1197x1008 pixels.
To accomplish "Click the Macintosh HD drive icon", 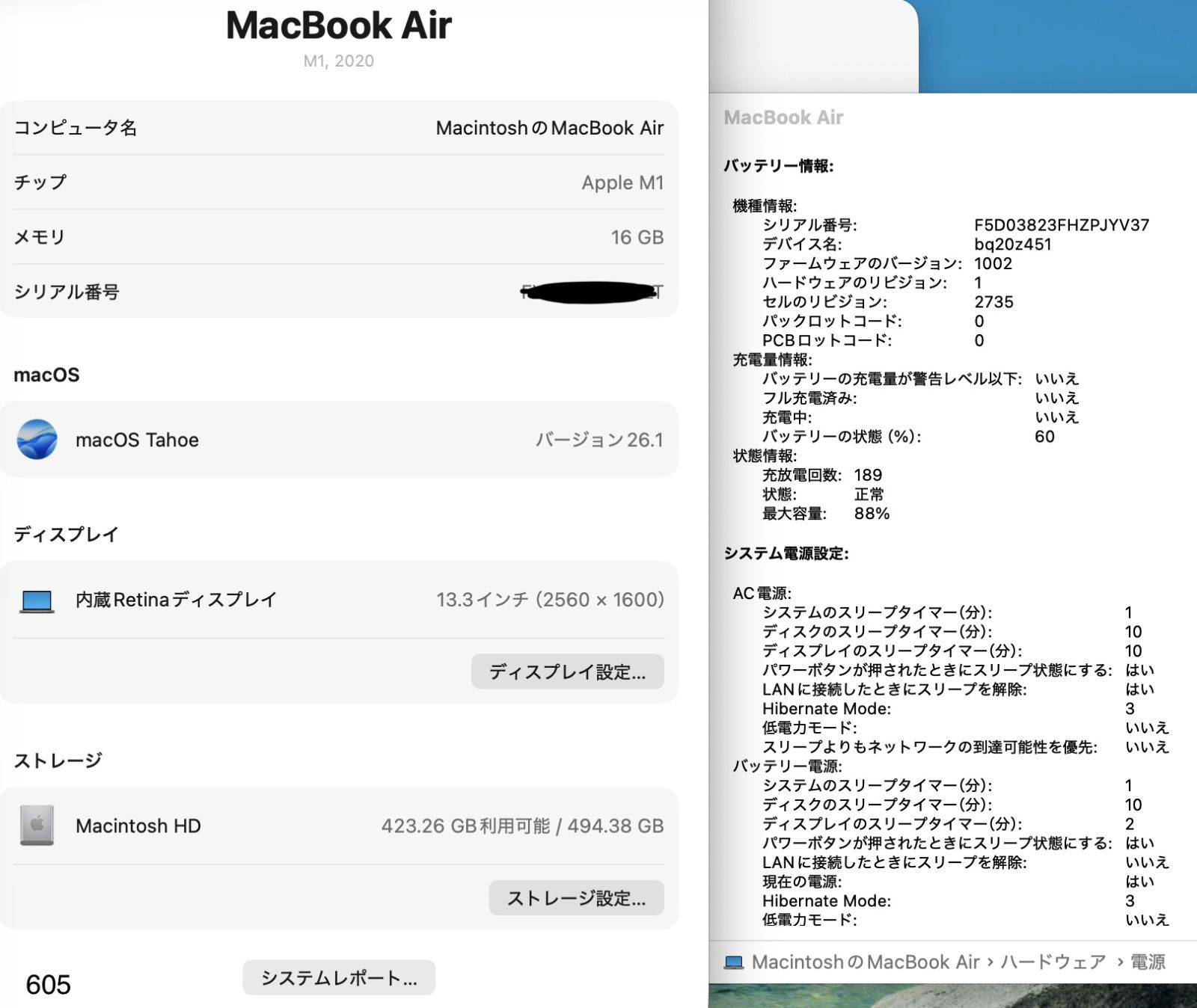I will pos(37,826).
